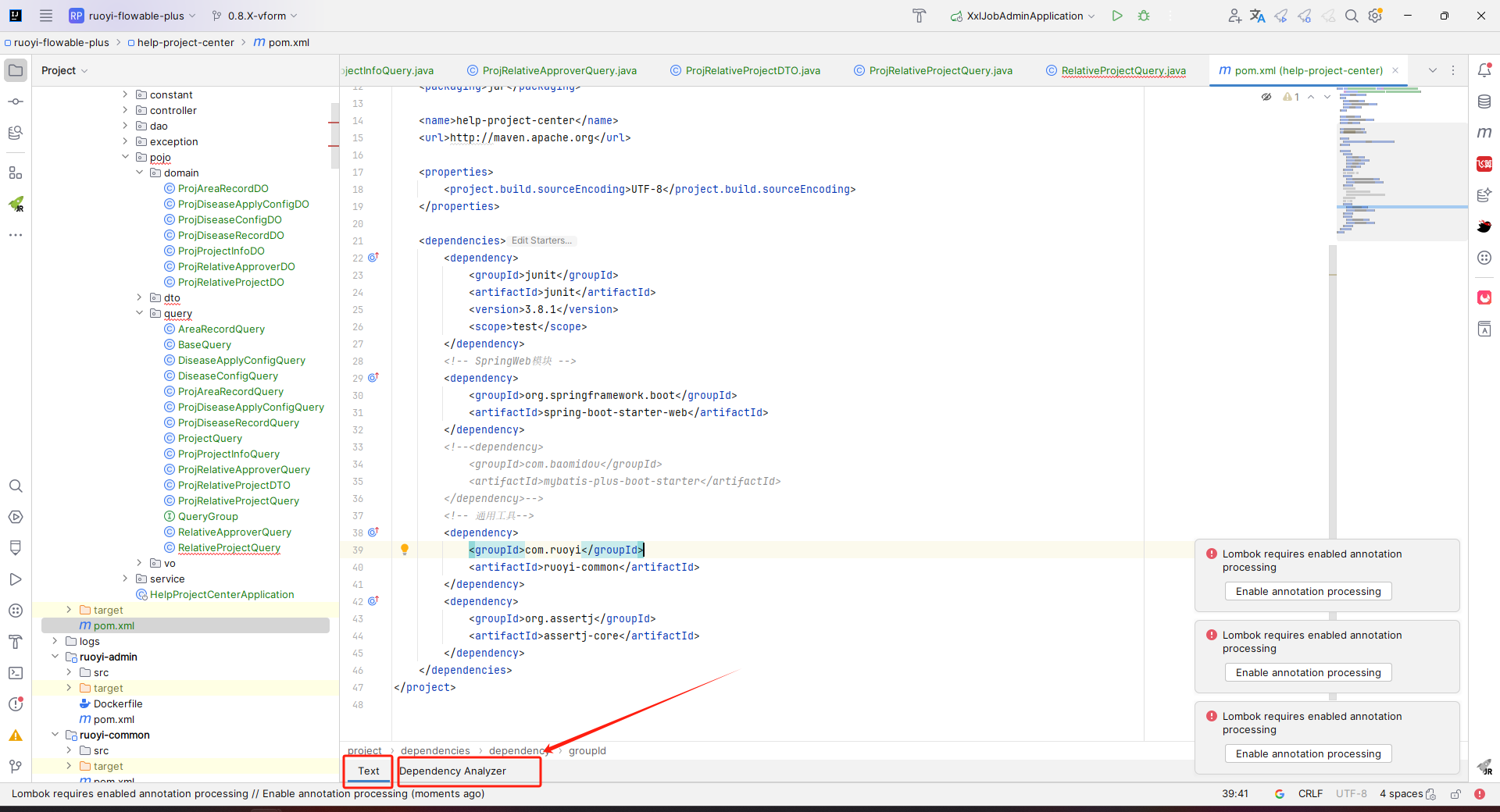Toggle the reader mode eye icon
The image size is (1500, 812).
click(x=1266, y=97)
